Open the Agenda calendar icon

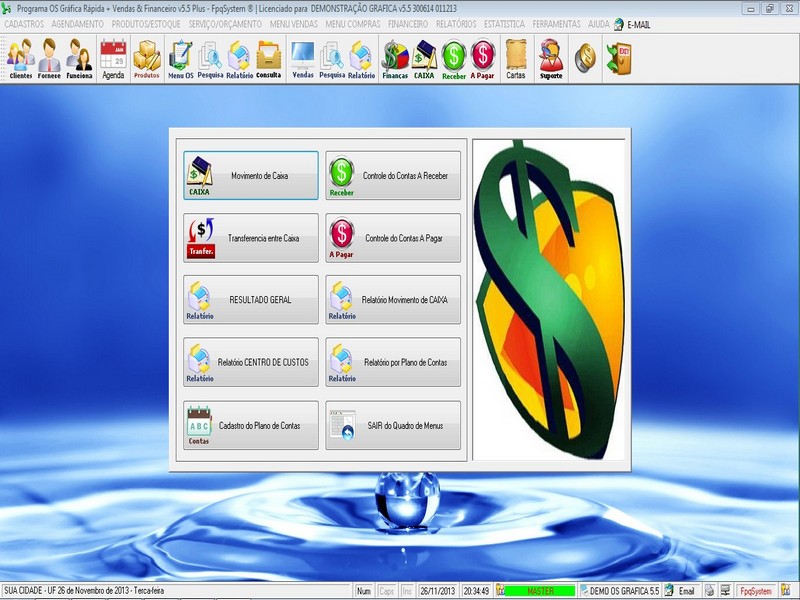coord(113,59)
